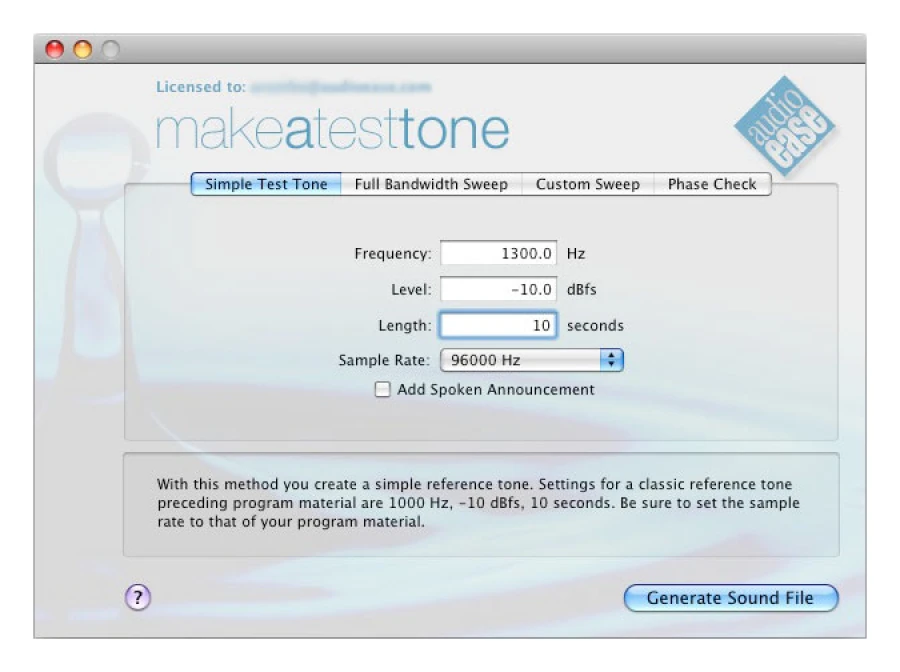Minimize the window with the yellow button
The image size is (900, 672).
tap(83, 49)
